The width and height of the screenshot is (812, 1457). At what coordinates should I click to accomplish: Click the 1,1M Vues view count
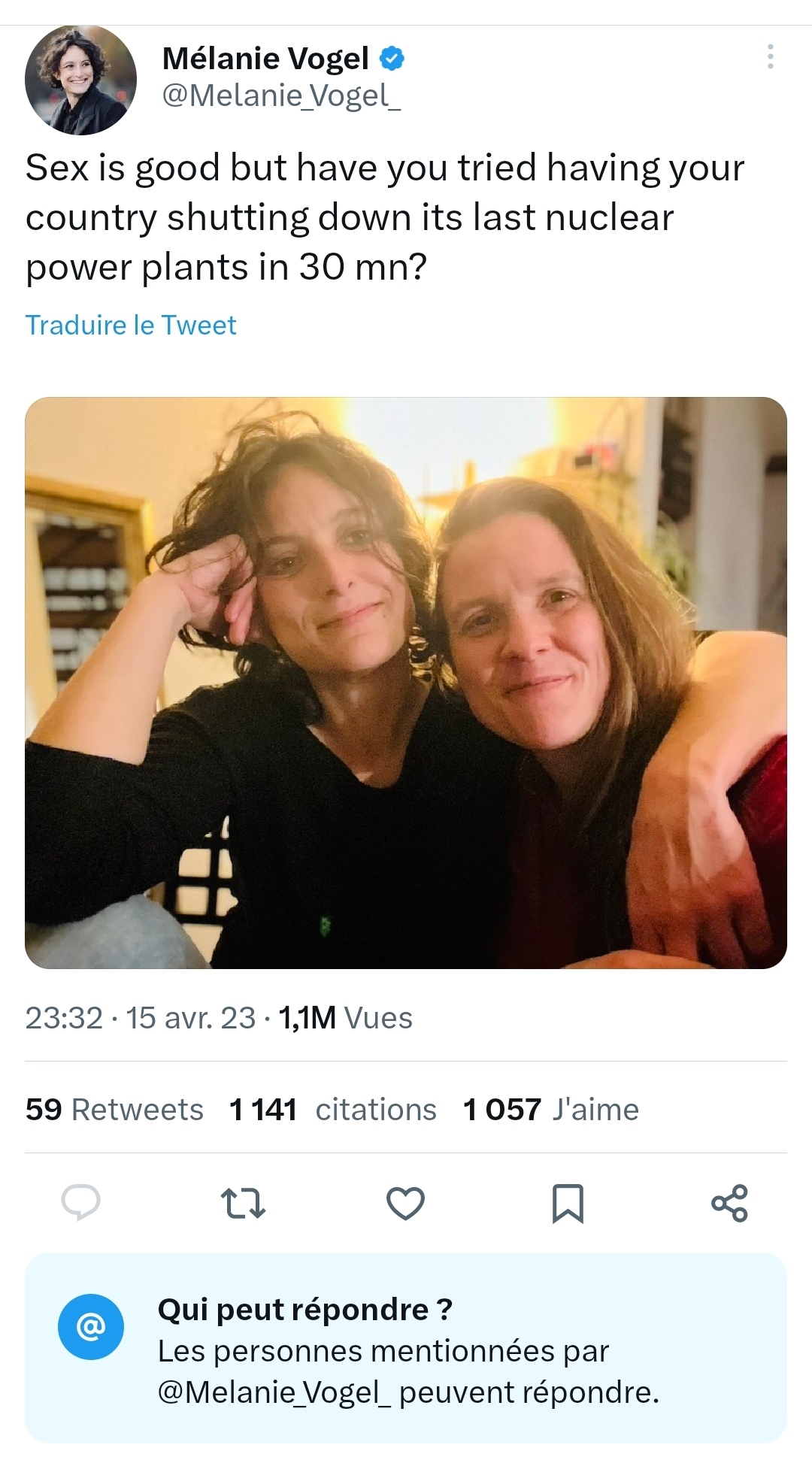pyautogui.click(x=345, y=1018)
